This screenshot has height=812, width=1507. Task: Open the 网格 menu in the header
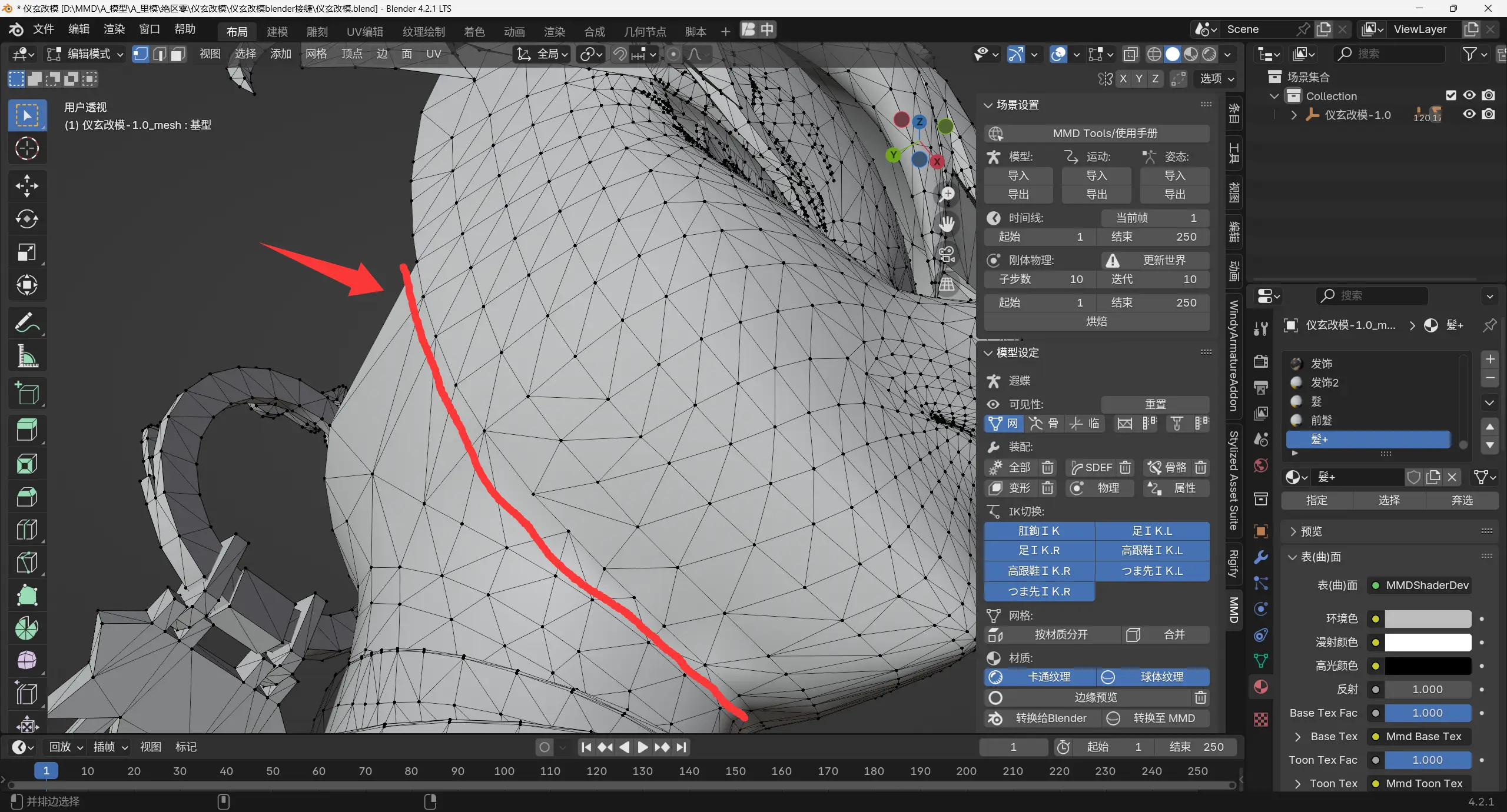pos(316,54)
